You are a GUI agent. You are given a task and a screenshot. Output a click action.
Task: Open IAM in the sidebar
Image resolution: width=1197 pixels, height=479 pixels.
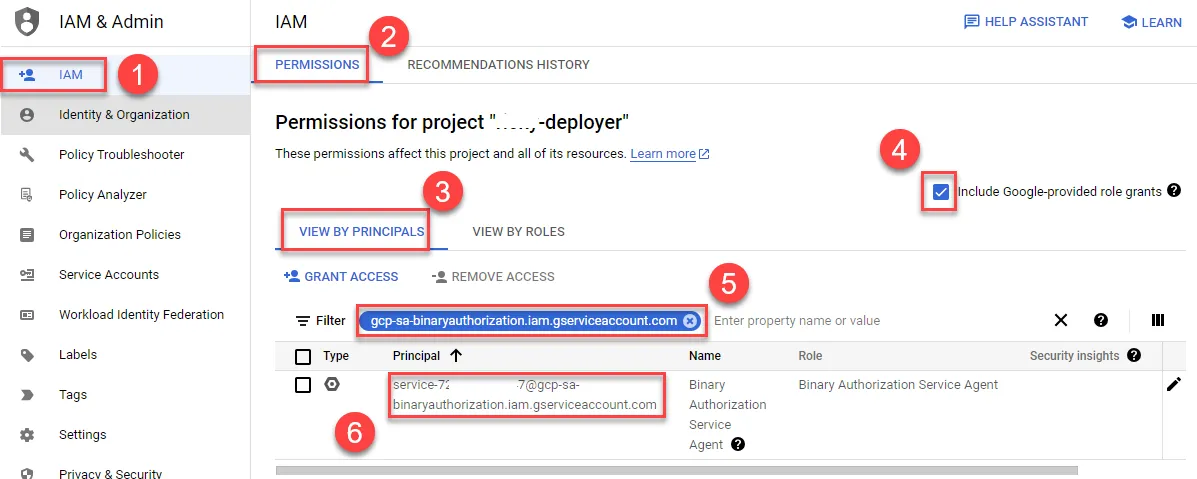[125, 75]
